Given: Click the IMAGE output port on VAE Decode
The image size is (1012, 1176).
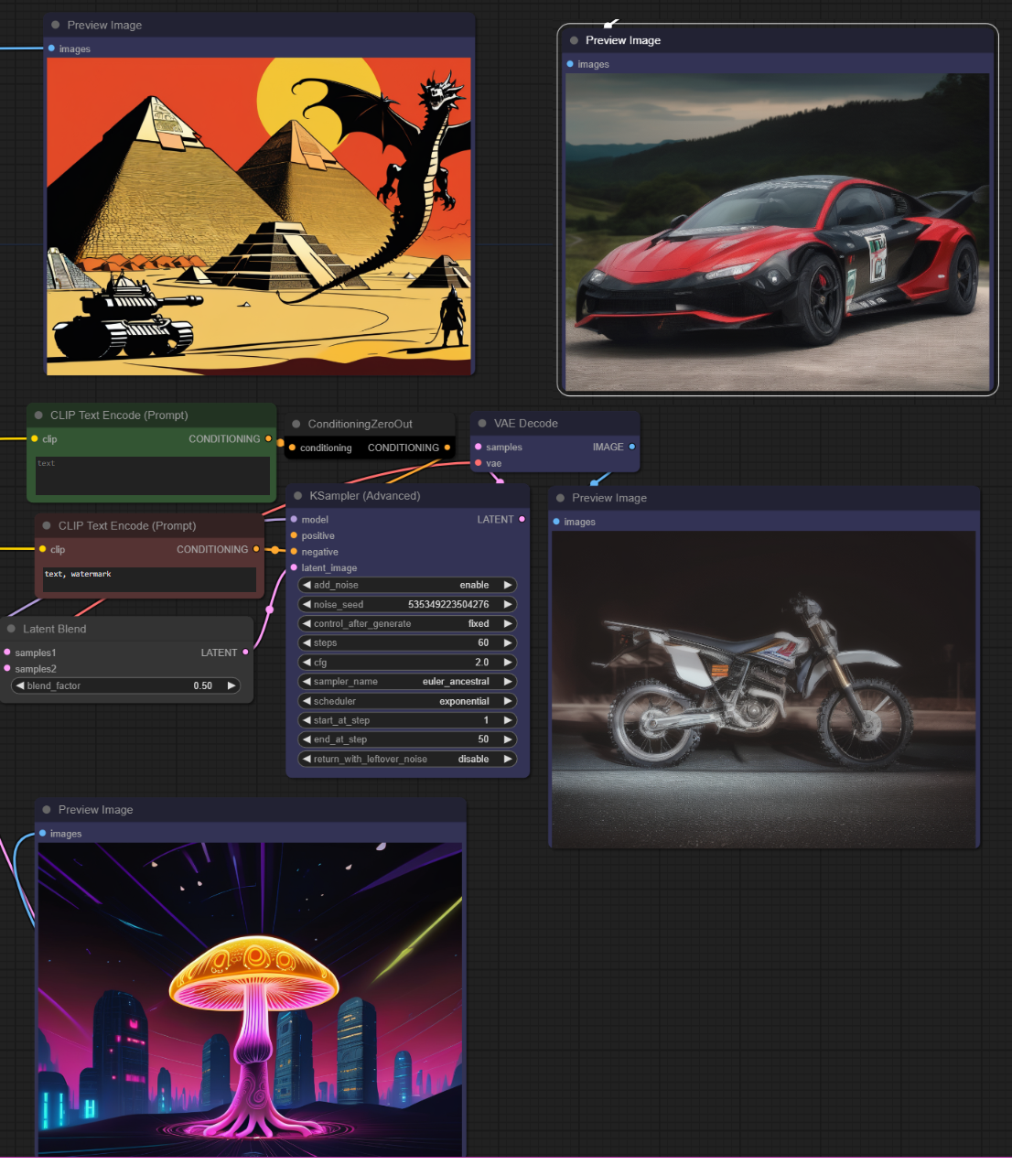Looking at the screenshot, I should pos(631,448).
